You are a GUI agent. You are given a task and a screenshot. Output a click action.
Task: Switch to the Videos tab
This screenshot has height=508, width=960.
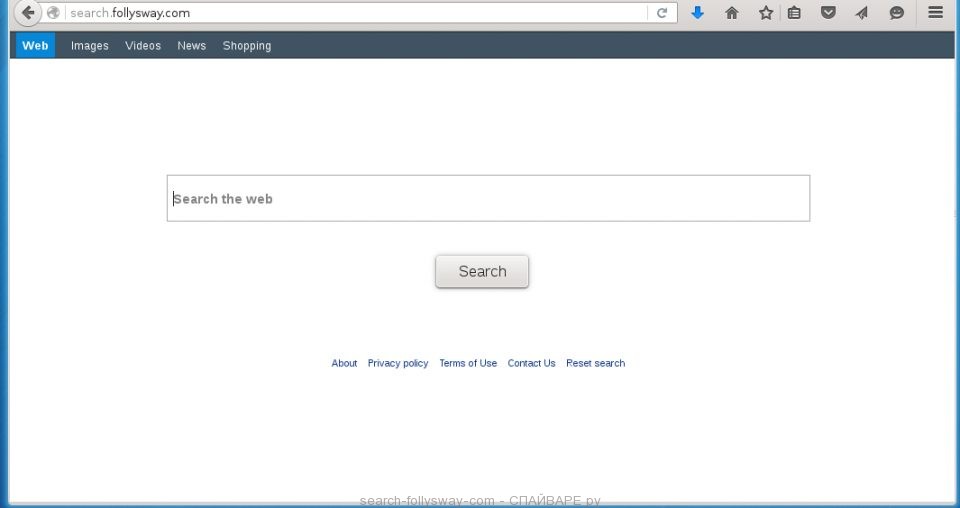click(x=143, y=46)
